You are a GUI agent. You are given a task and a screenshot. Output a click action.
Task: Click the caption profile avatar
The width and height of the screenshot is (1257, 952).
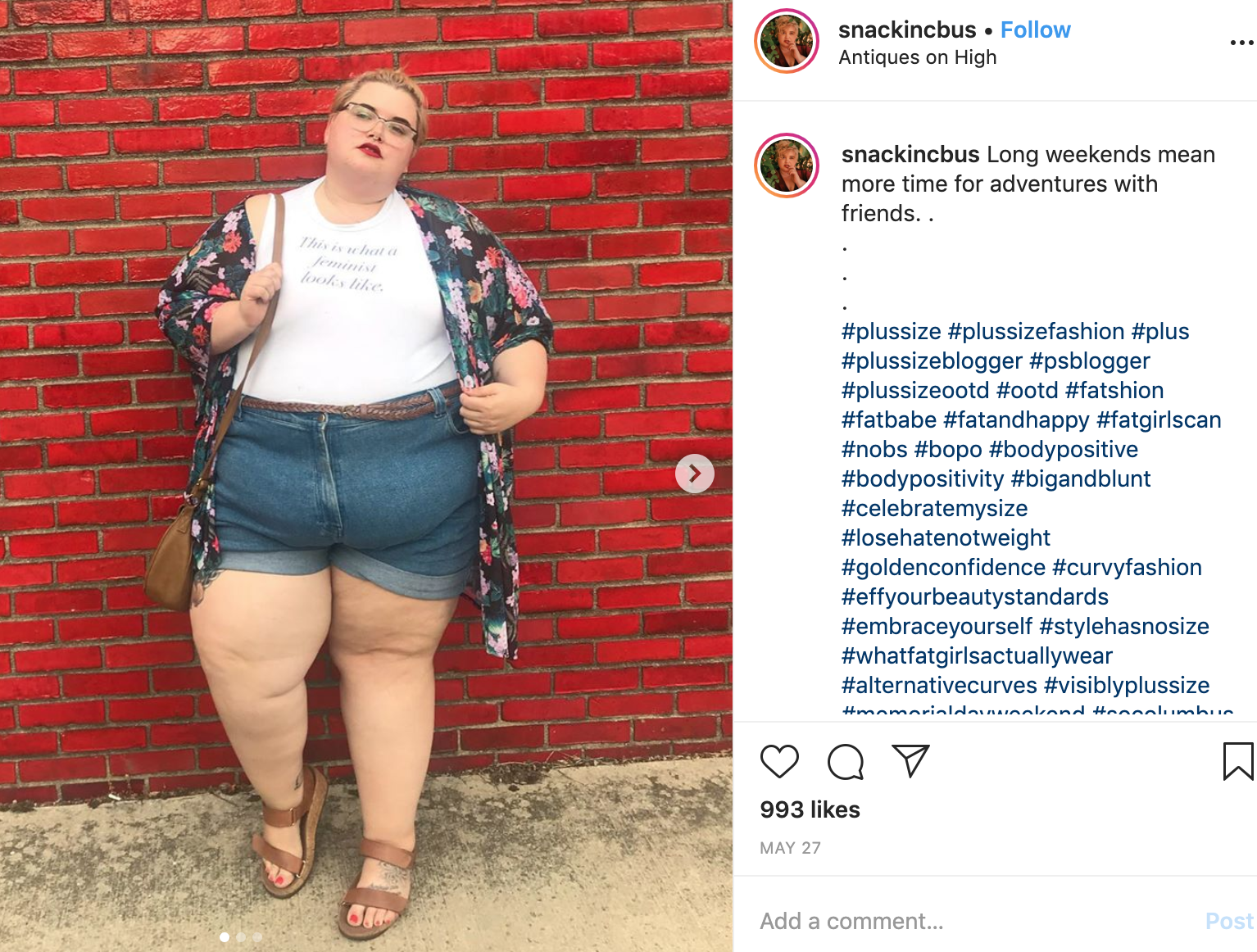[787, 165]
